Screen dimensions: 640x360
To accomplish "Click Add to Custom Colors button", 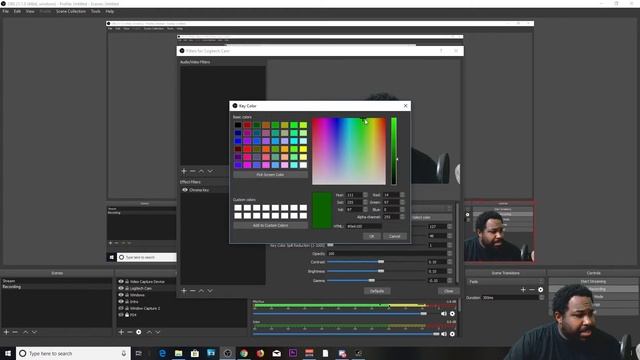I will [x=270, y=225].
